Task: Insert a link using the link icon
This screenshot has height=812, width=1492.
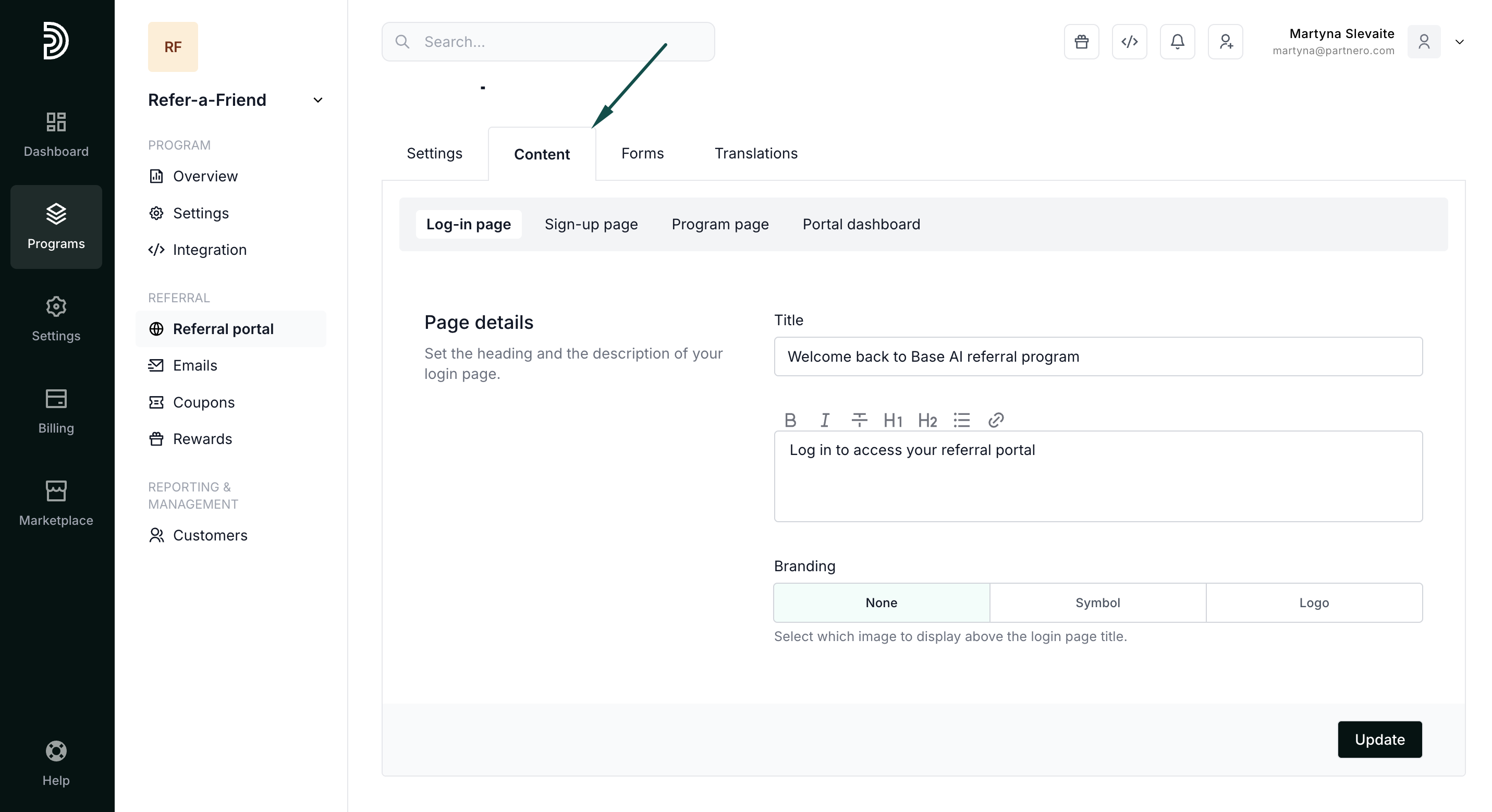Action: click(x=996, y=420)
